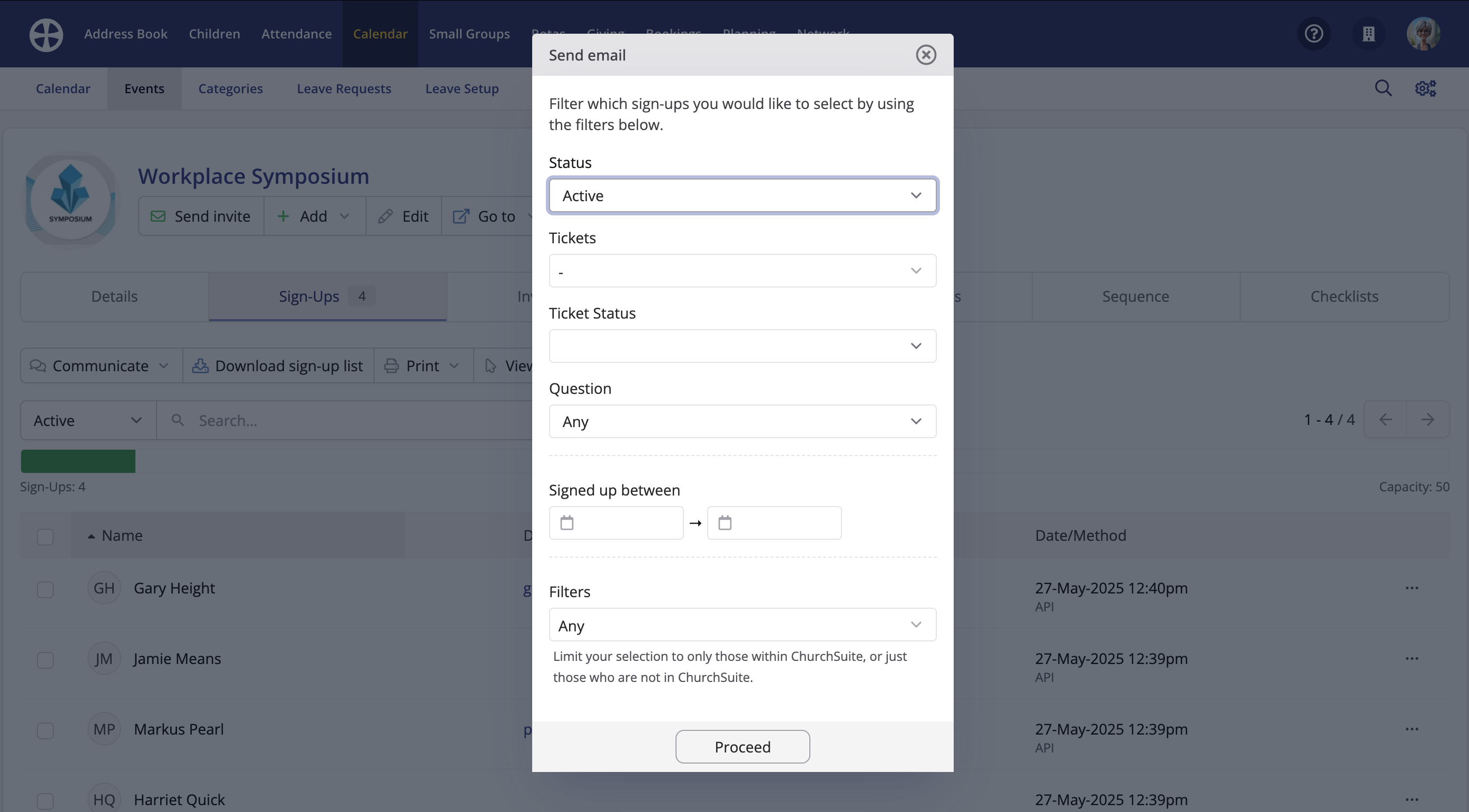
Task: Click Download sign-up list
Action: click(x=278, y=366)
